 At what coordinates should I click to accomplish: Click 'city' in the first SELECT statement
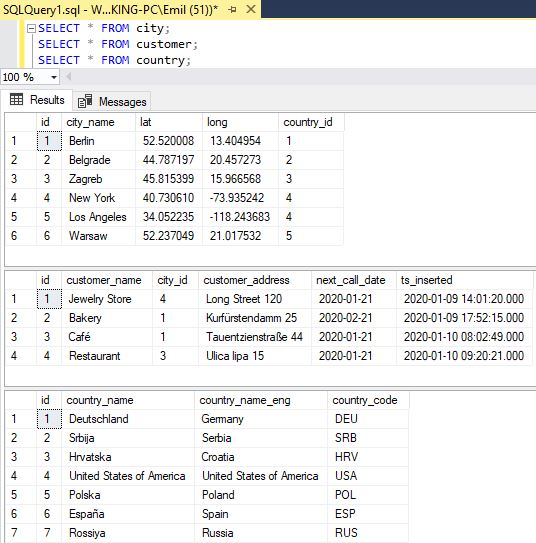[150, 28]
